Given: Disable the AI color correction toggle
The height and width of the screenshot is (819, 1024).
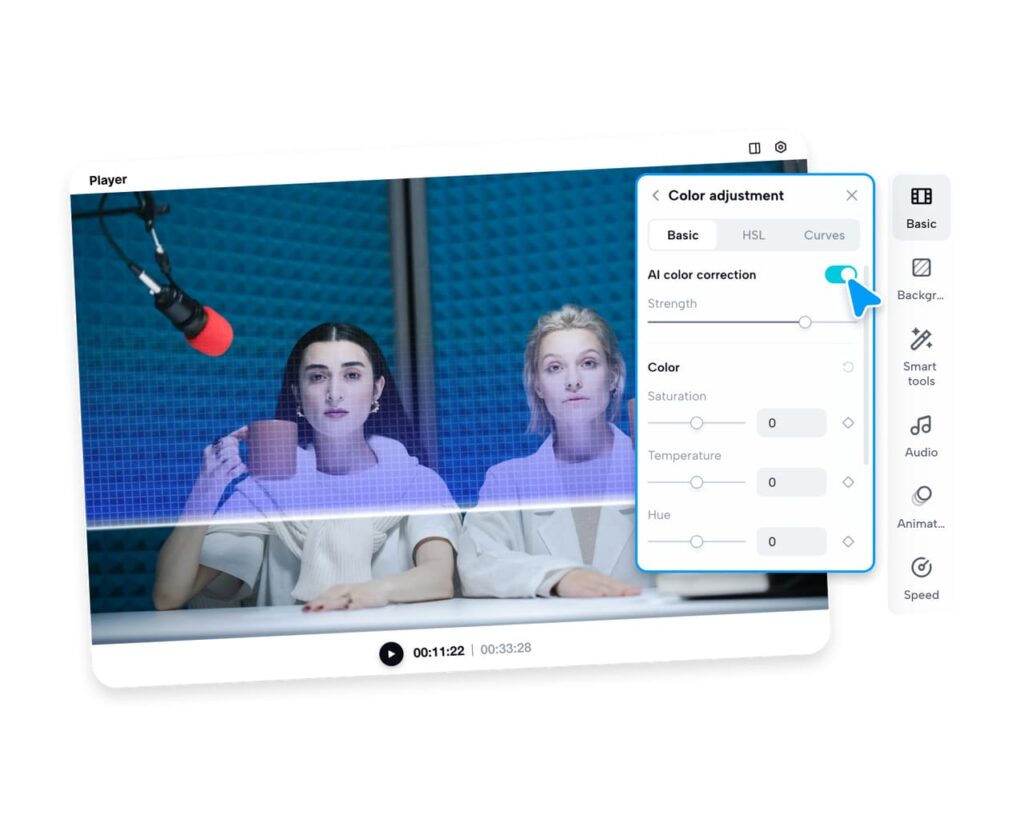Looking at the screenshot, I should pos(841,274).
